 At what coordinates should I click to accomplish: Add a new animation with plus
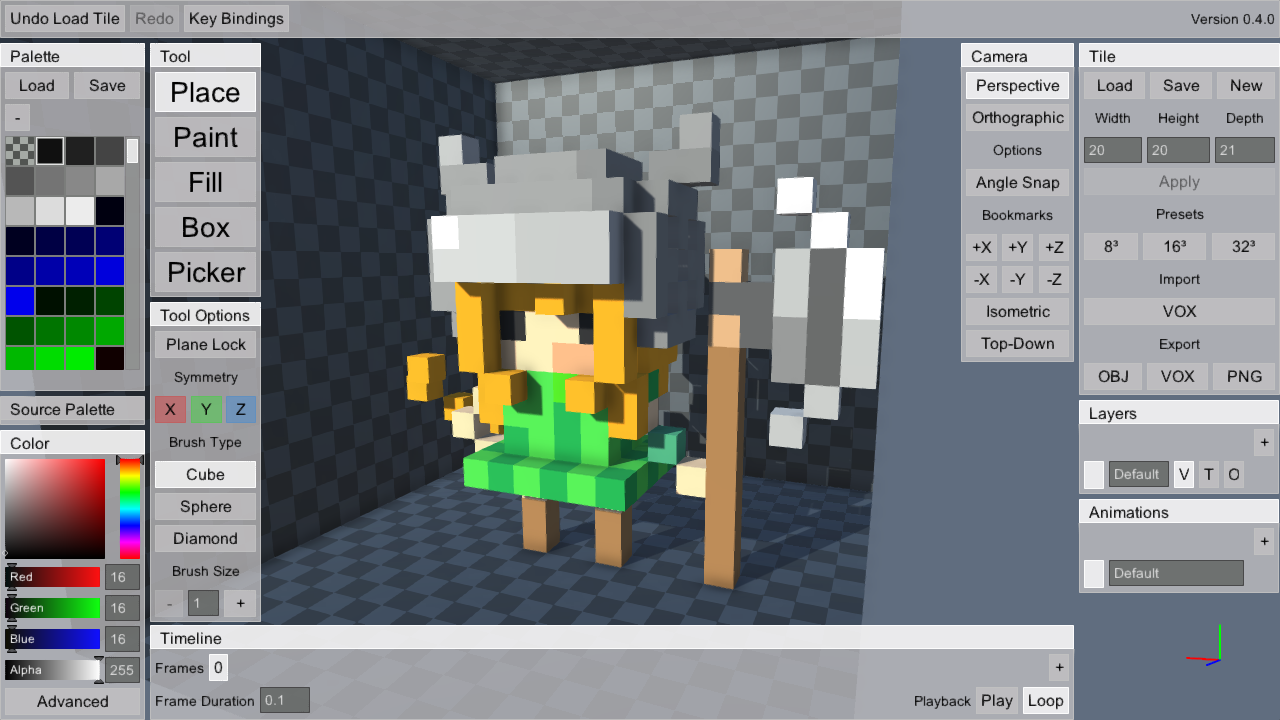tap(1264, 541)
